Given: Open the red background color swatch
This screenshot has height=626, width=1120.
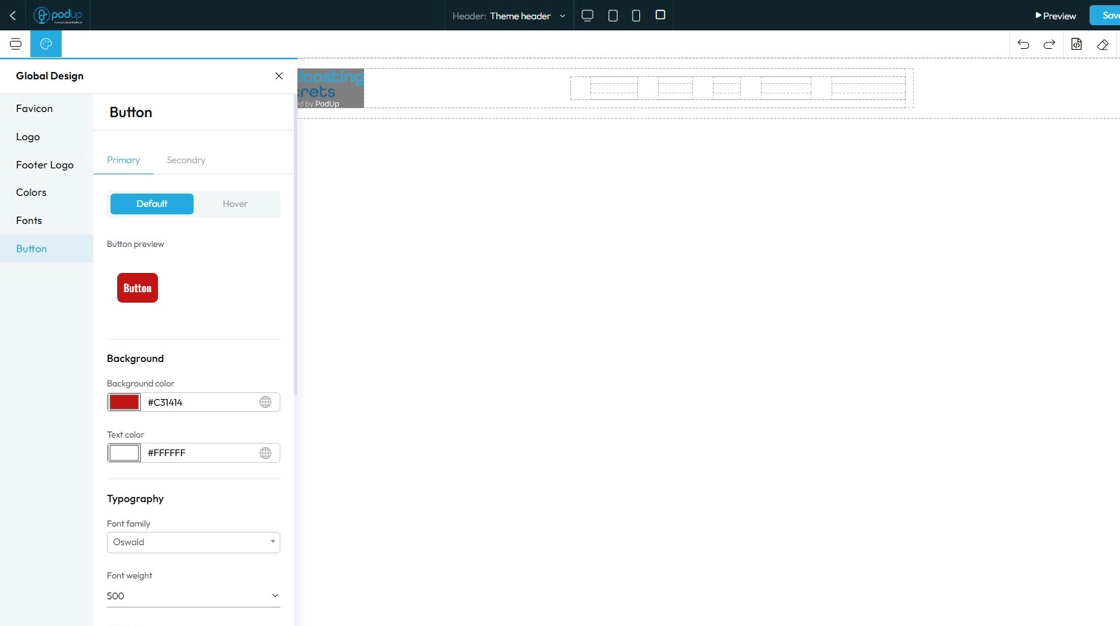Looking at the screenshot, I should pyautogui.click(x=124, y=402).
